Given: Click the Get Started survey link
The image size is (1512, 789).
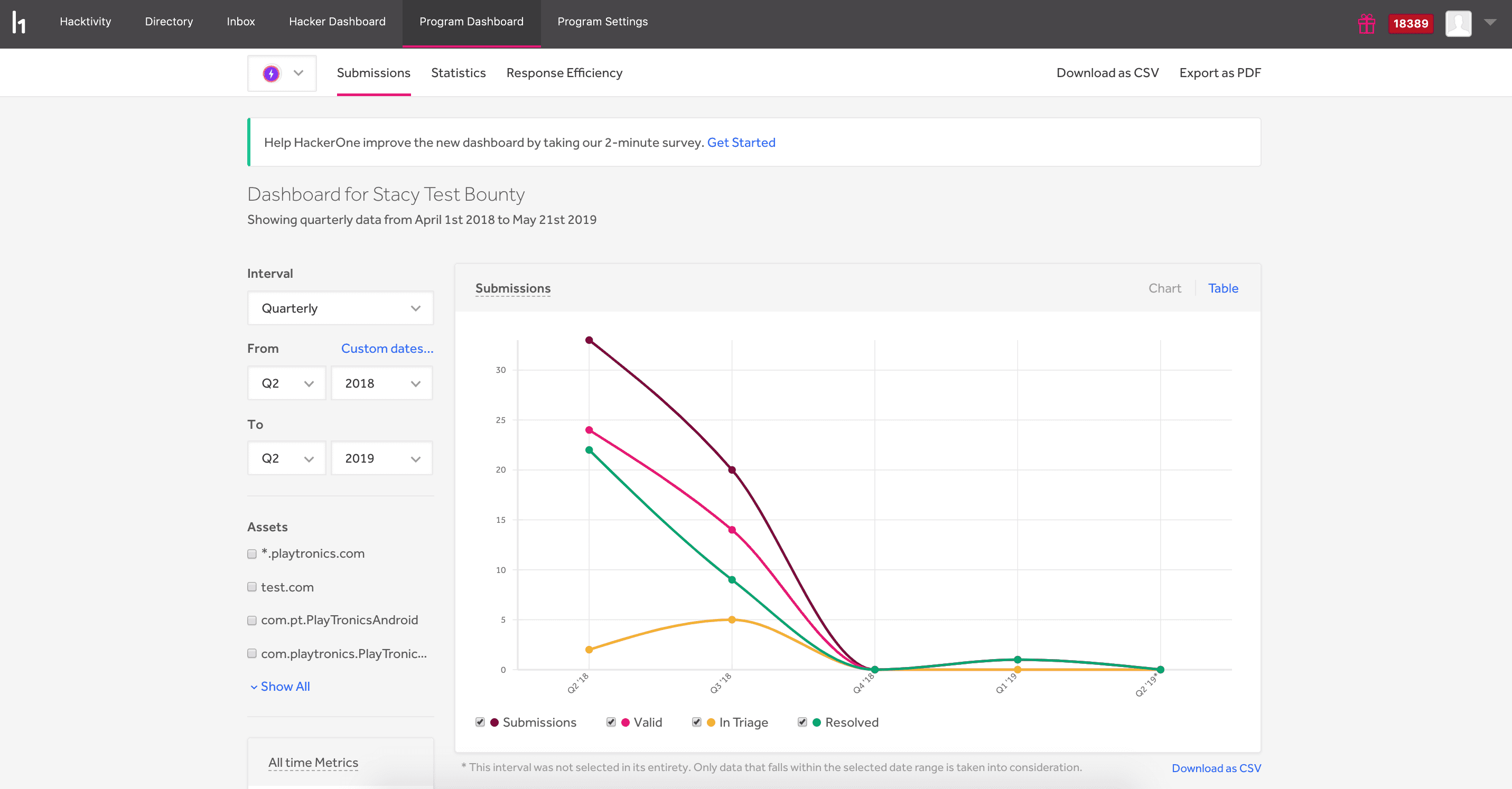Looking at the screenshot, I should (x=741, y=143).
